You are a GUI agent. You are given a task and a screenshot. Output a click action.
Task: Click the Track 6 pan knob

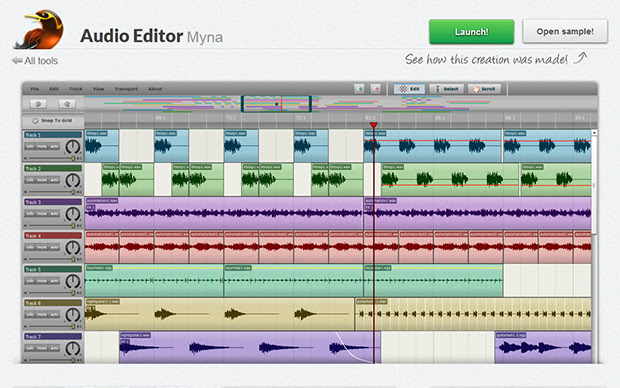click(72, 315)
